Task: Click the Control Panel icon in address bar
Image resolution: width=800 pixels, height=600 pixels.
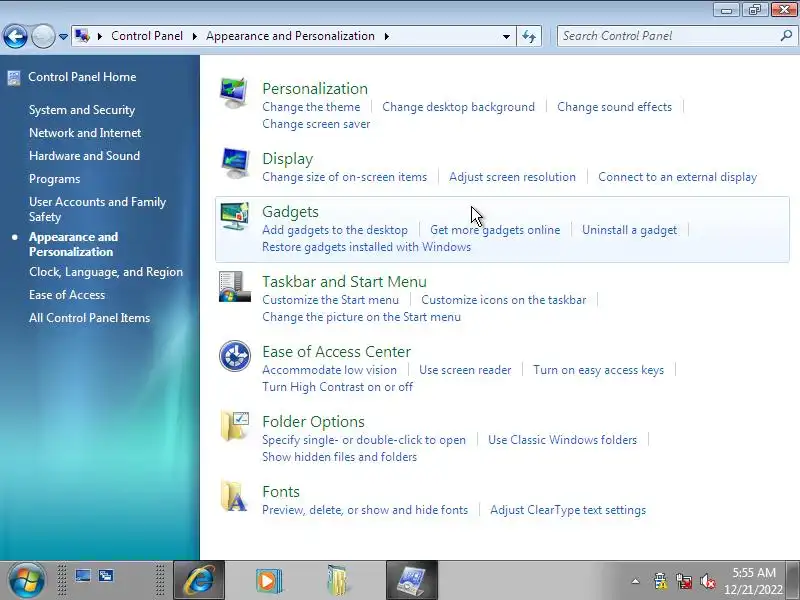Action: (82, 36)
